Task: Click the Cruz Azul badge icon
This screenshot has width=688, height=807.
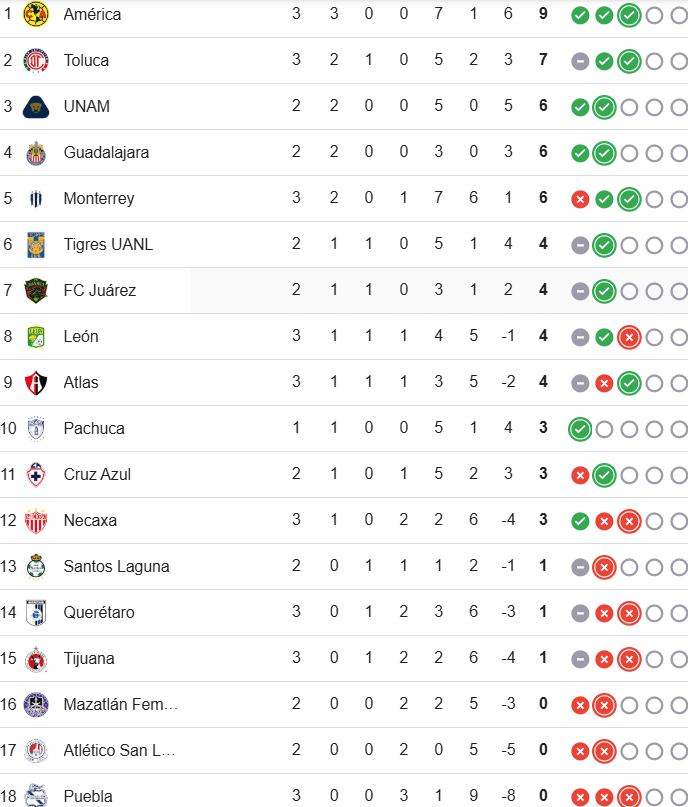Action: click(36, 475)
